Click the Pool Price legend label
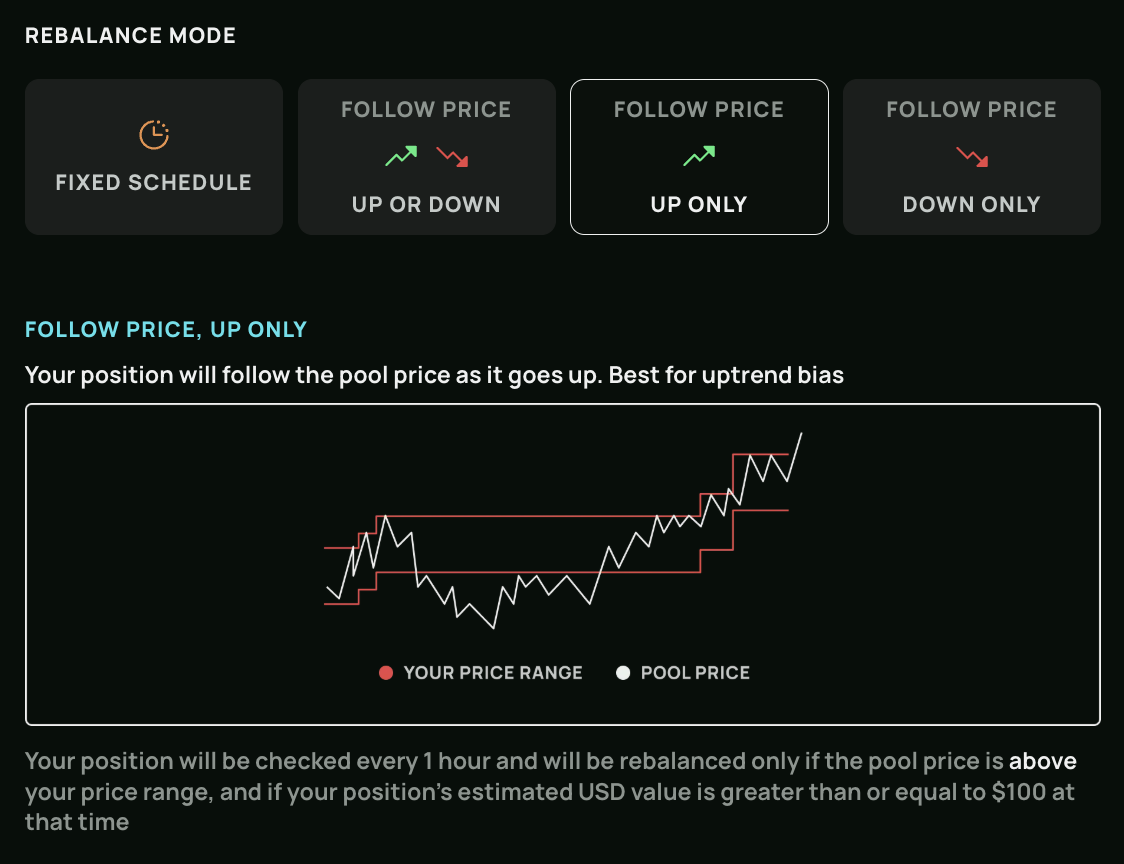 695,673
